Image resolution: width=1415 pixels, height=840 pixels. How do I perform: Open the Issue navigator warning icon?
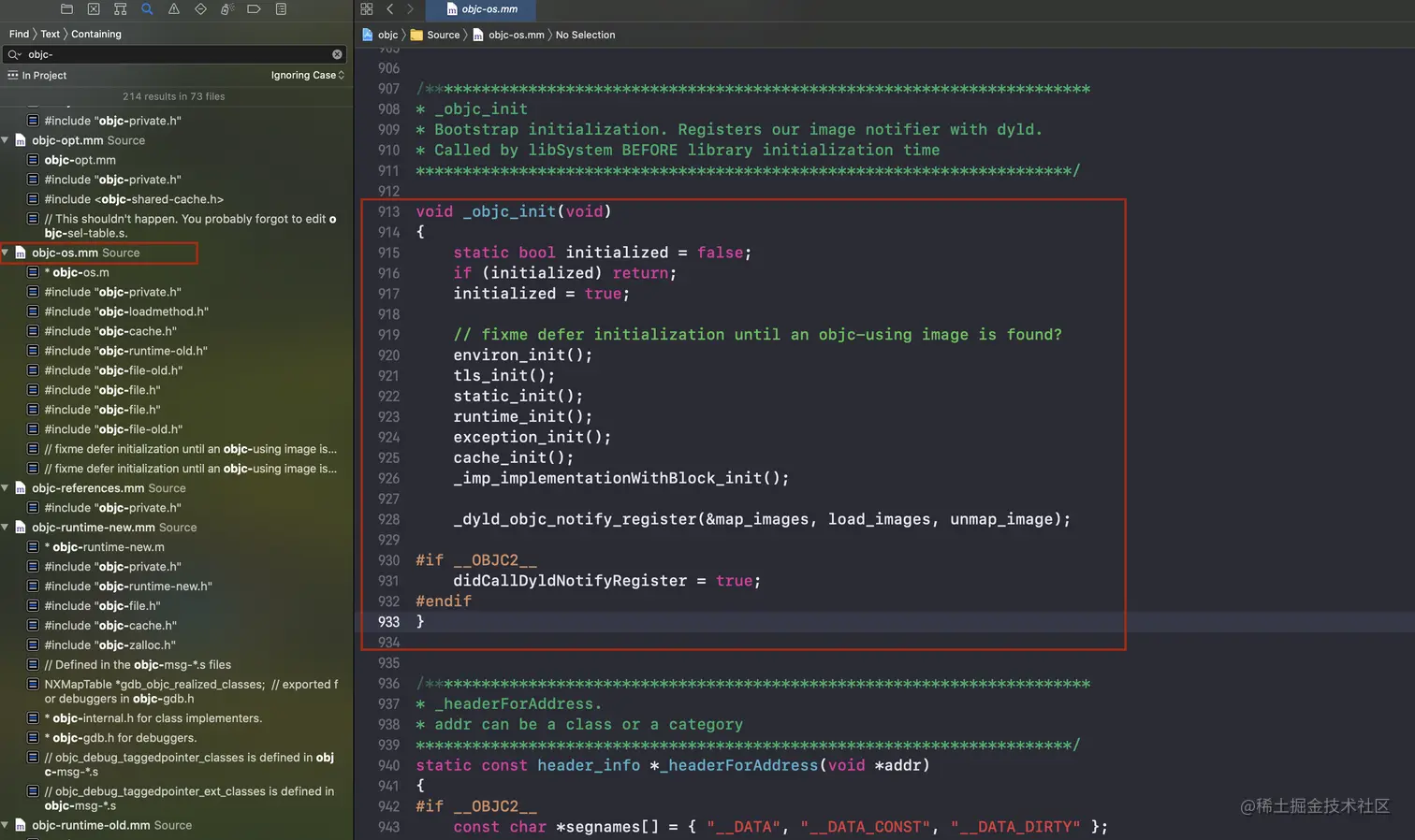[x=174, y=9]
